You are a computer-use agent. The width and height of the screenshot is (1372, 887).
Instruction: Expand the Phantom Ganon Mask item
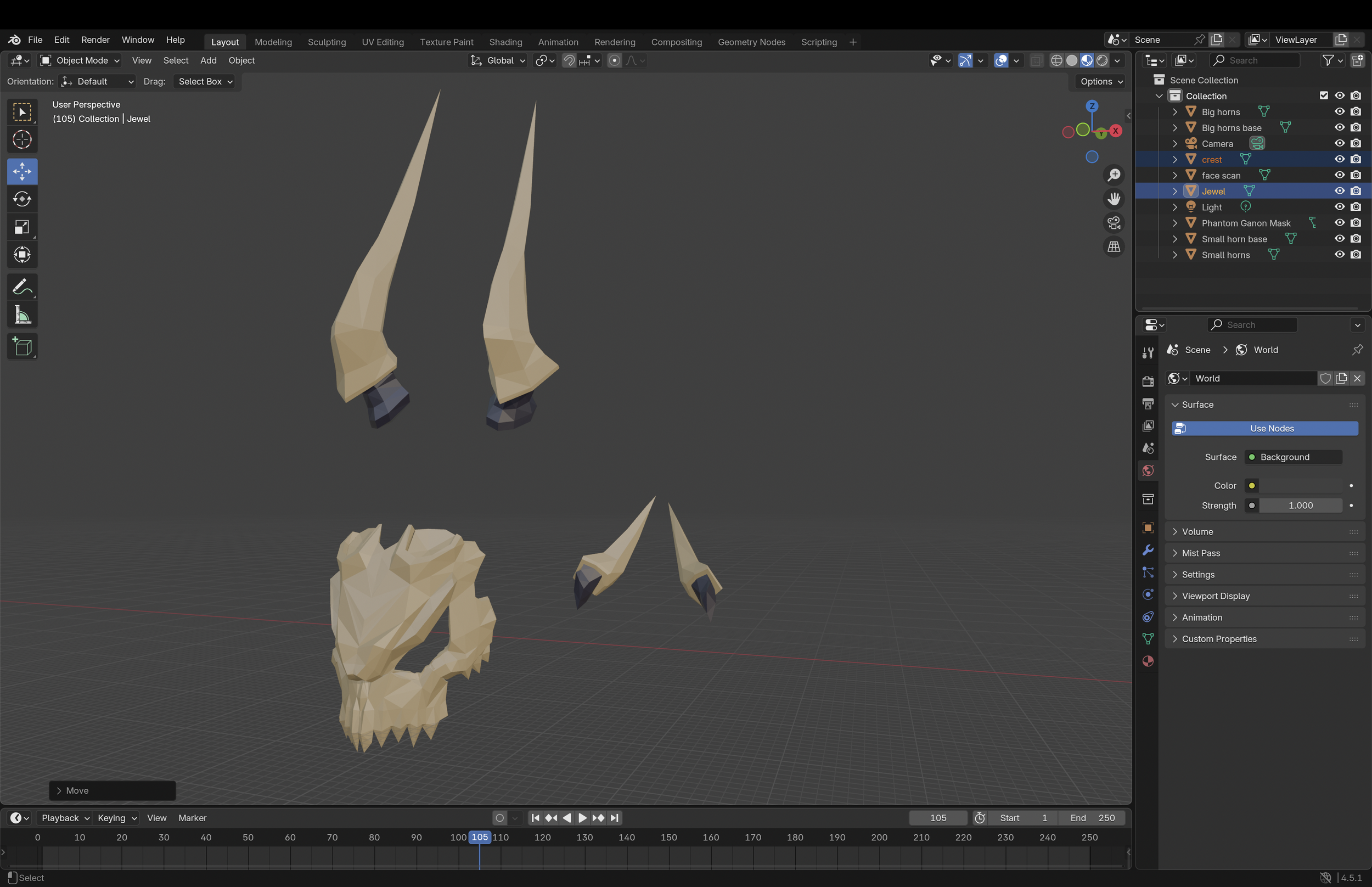pos(1174,223)
